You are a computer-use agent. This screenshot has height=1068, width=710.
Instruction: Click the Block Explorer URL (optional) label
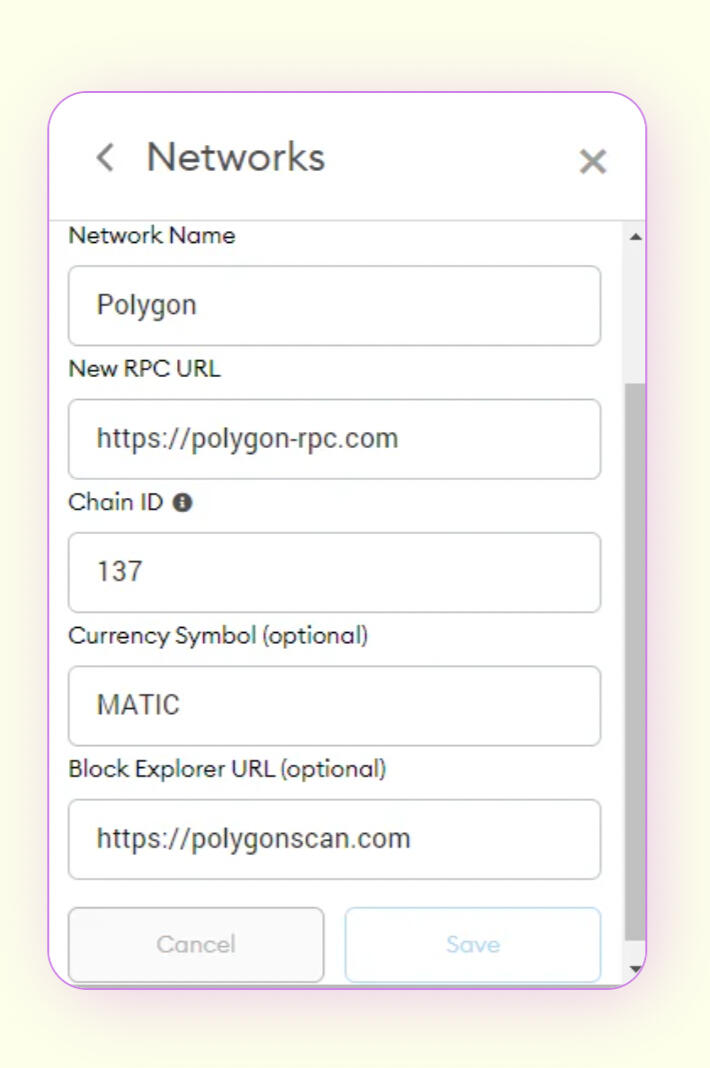coord(227,769)
